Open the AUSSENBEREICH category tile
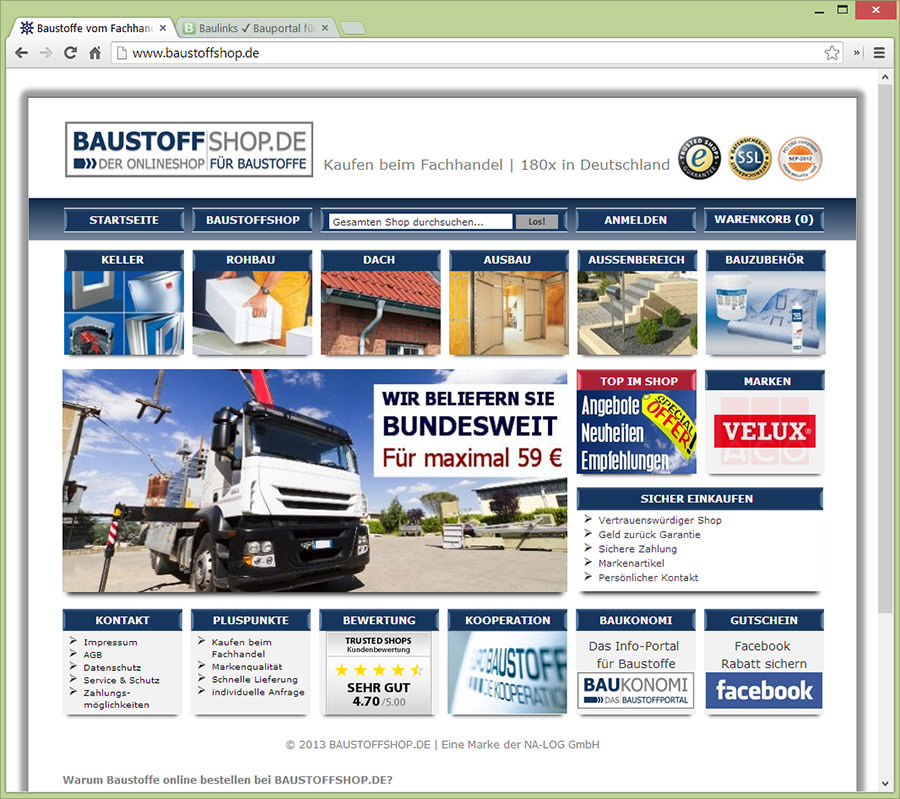Image resolution: width=900 pixels, height=799 pixels. (x=637, y=302)
